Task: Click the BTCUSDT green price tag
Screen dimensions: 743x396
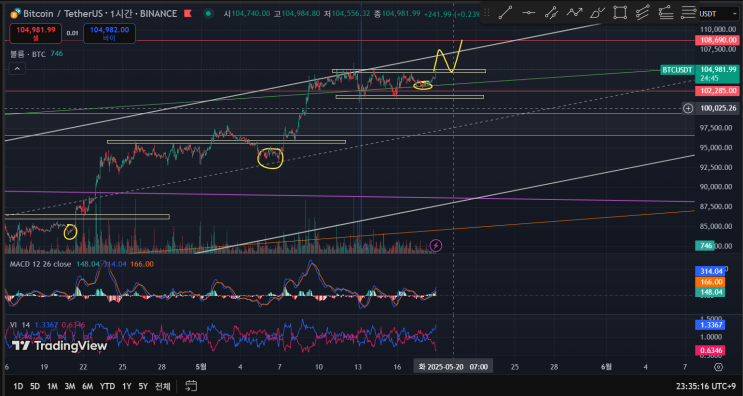Action: tap(677, 70)
